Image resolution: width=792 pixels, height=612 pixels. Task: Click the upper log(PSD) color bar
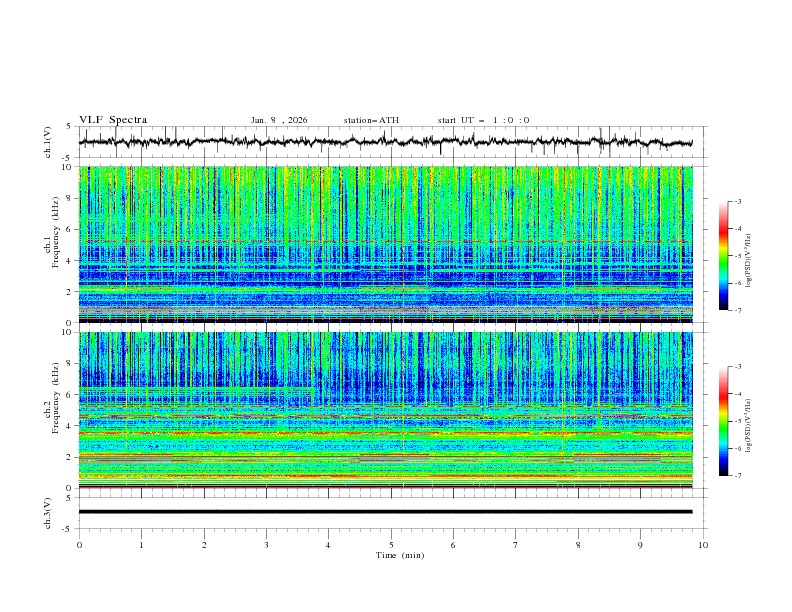click(725, 256)
